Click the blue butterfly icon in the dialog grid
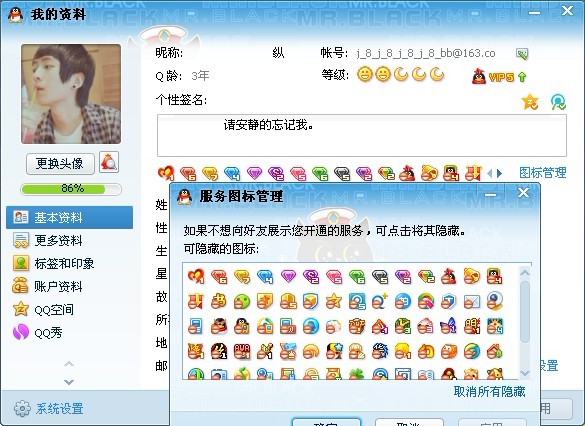The height and width of the screenshot is (426, 585). click(x=449, y=326)
